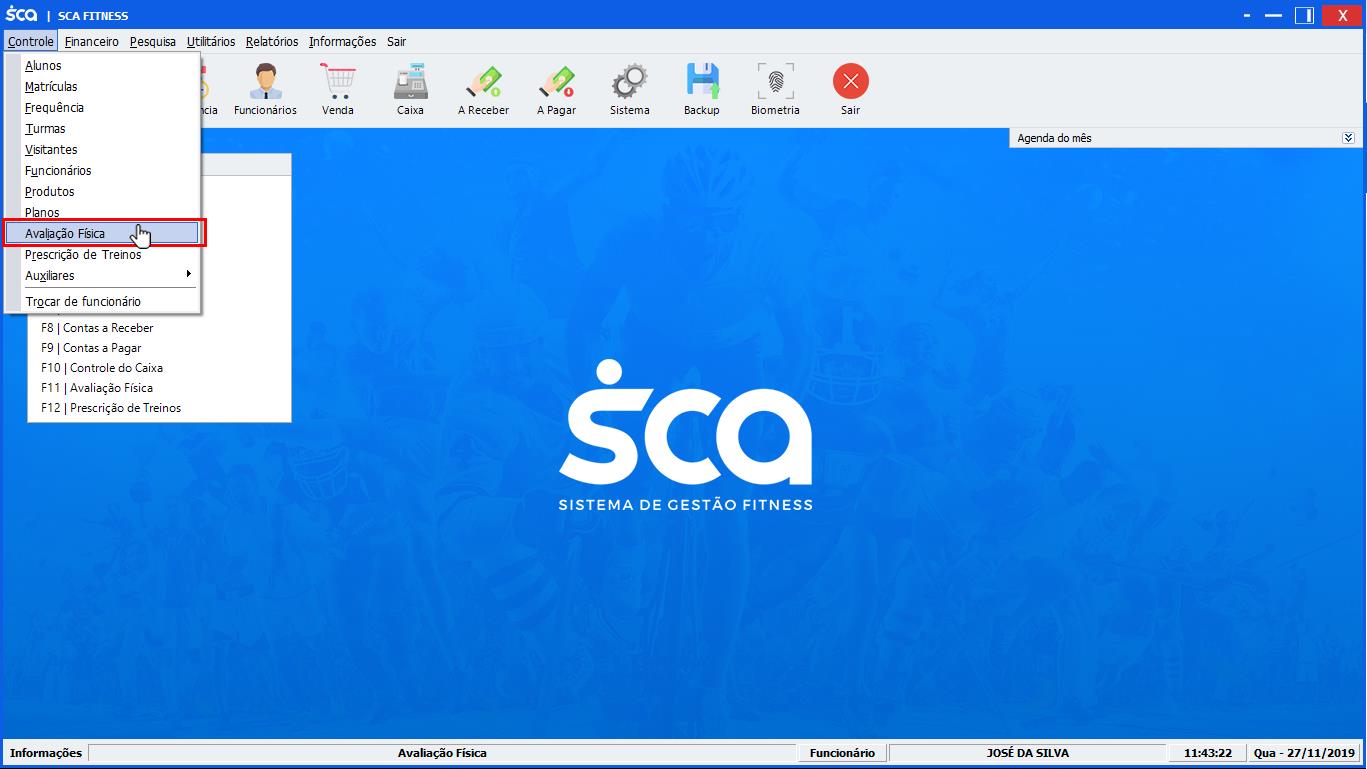Image resolution: width=1367 pixels, height=769 pixels.
Task: Click the SCA logo in title bar
Action: [21, 15]
